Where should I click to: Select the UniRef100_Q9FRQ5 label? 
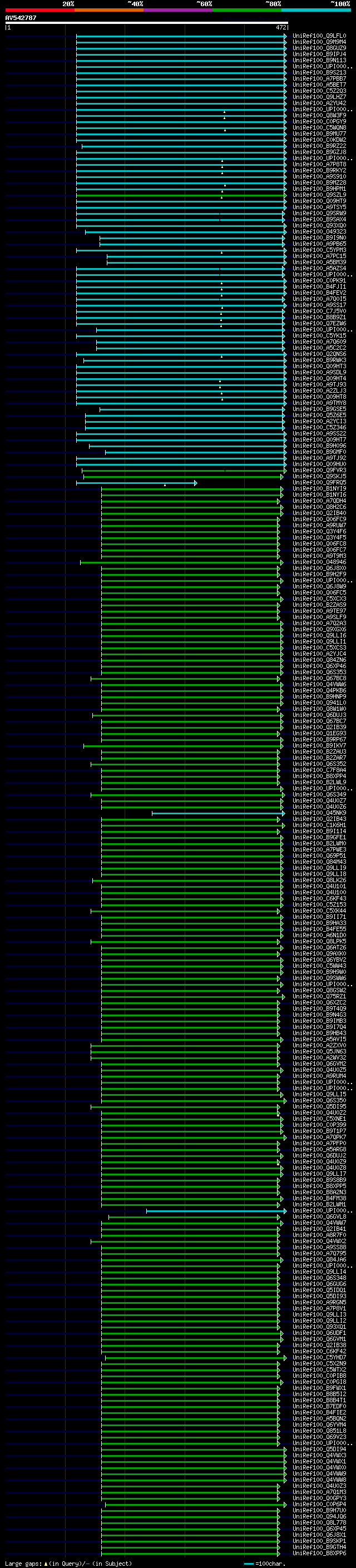[x=319, y=483]
